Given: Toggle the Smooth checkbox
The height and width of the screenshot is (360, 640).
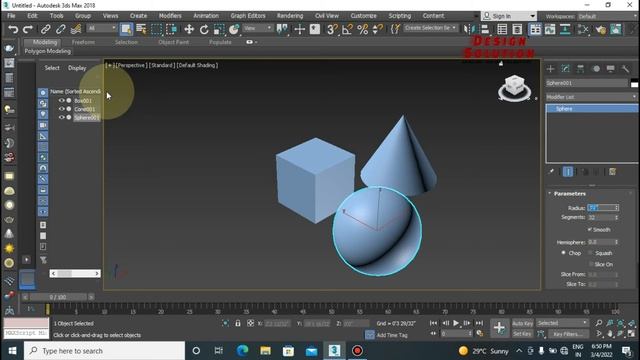Looking at the screenshot, I should pyautogui.click(x=590, y=230).
